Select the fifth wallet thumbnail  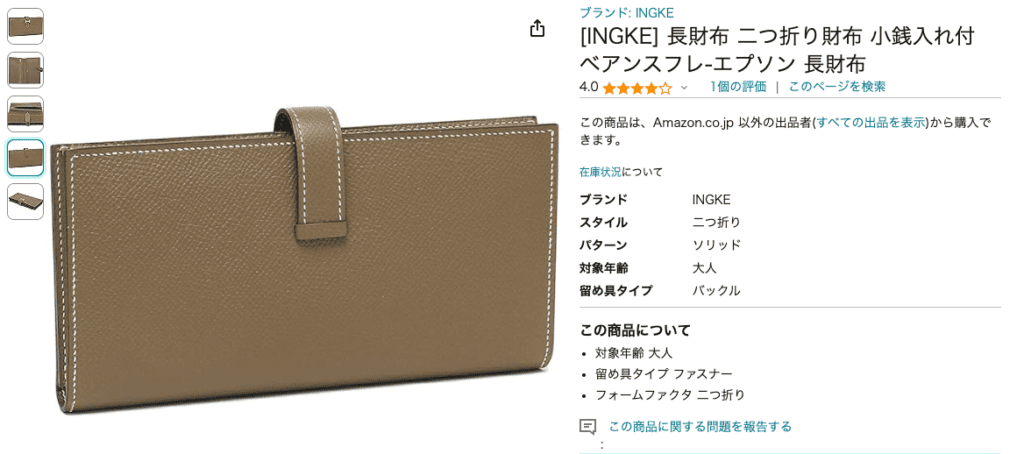25,201
